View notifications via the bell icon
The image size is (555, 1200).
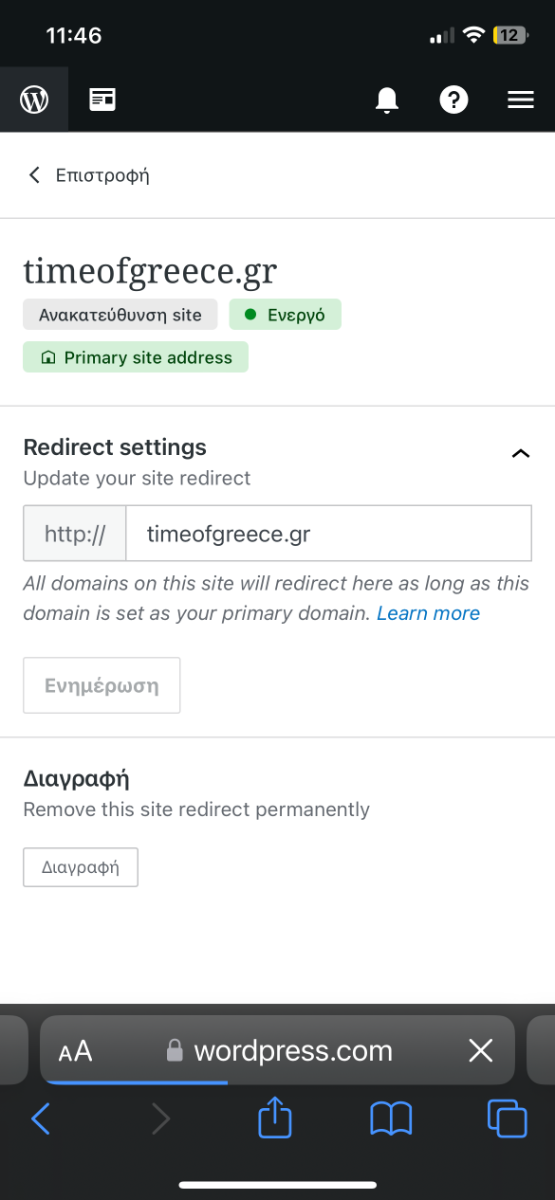point(387,100)
